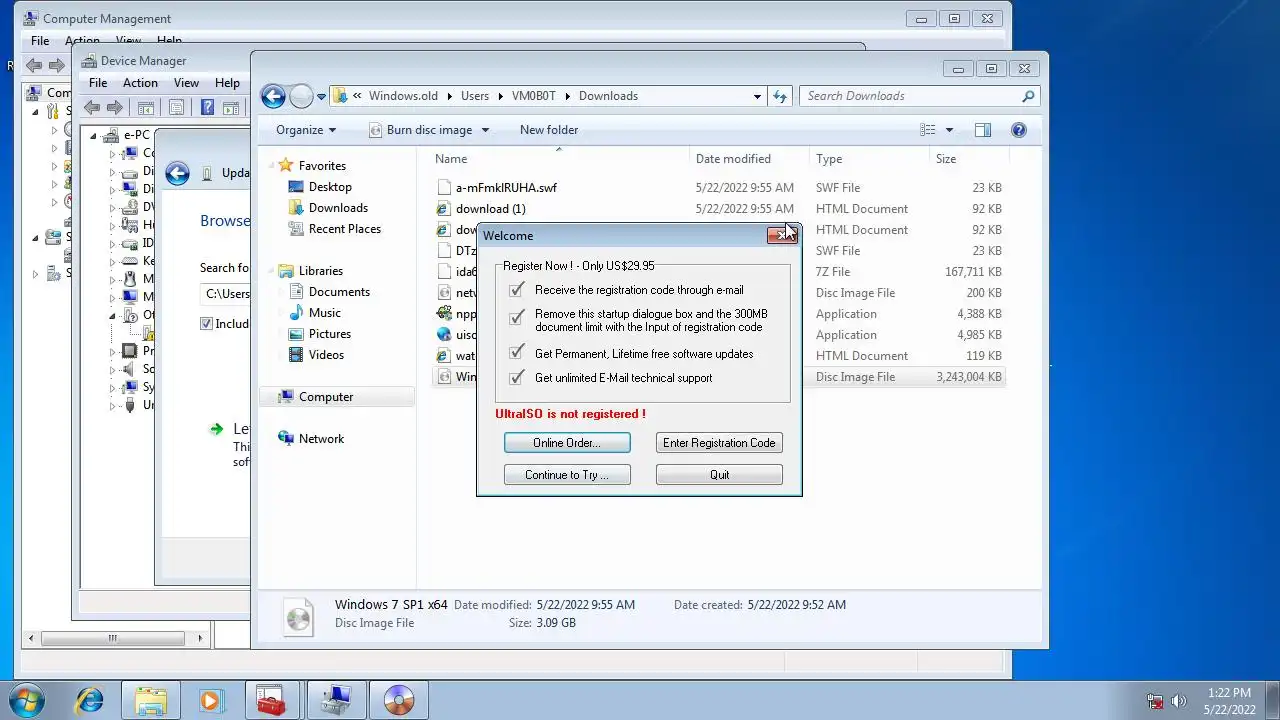
Task: Open the File menu in Computer Management
Action: click(40, 41)
